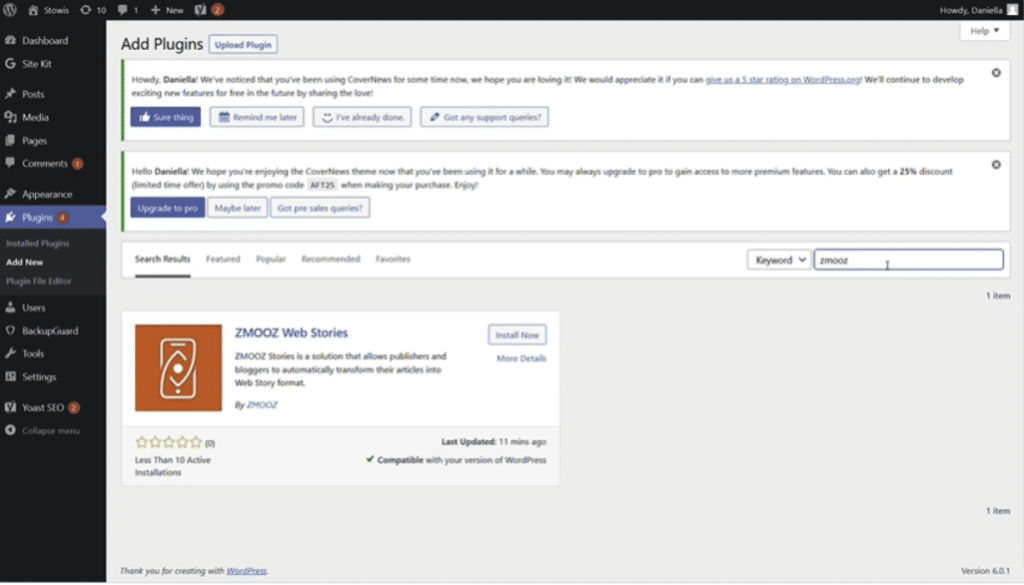Collapse the sidebar menu
Image resolution: width=1024 pixels, height=585 pixels.
pos(42,431)
